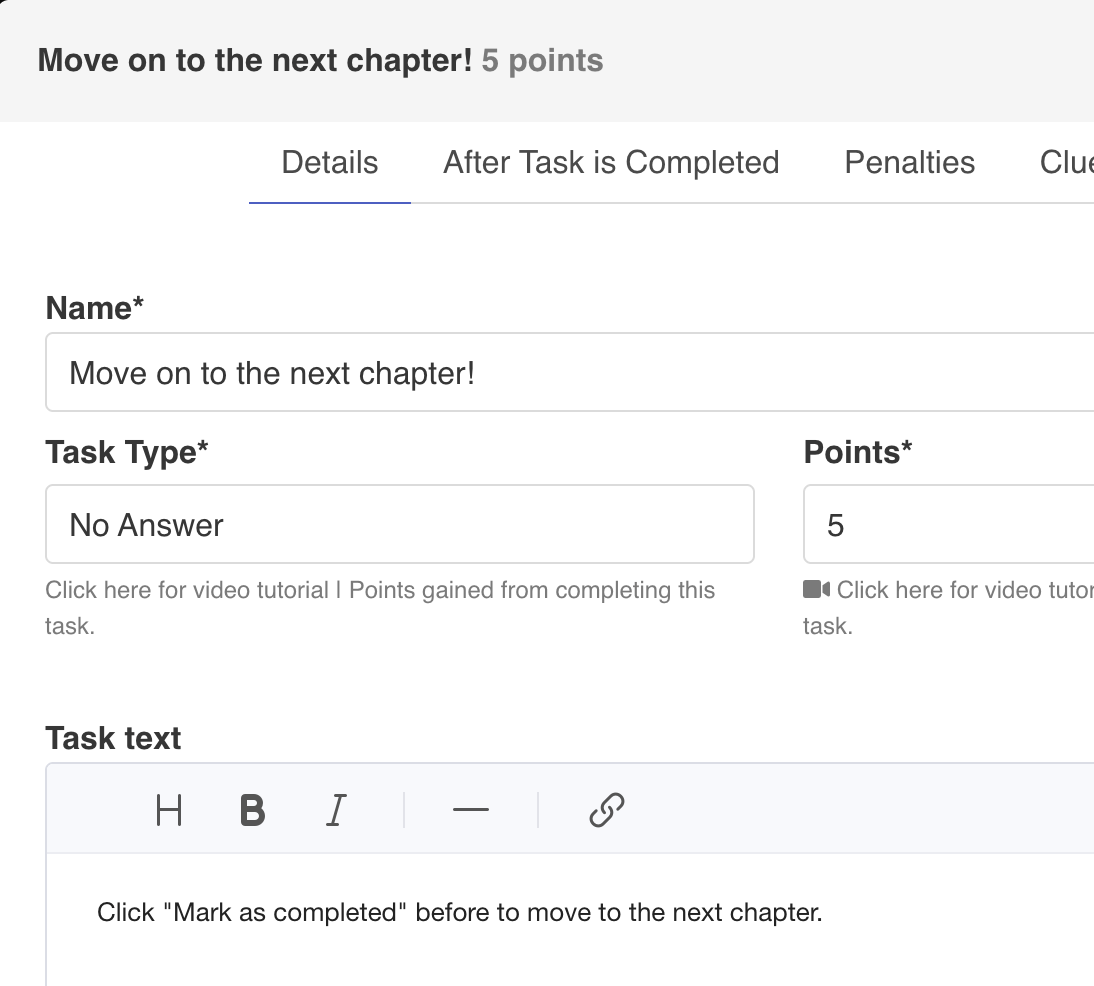Switch to the Details tab
This screenshot has width=1094, height=986.
(x=330, y=163)
